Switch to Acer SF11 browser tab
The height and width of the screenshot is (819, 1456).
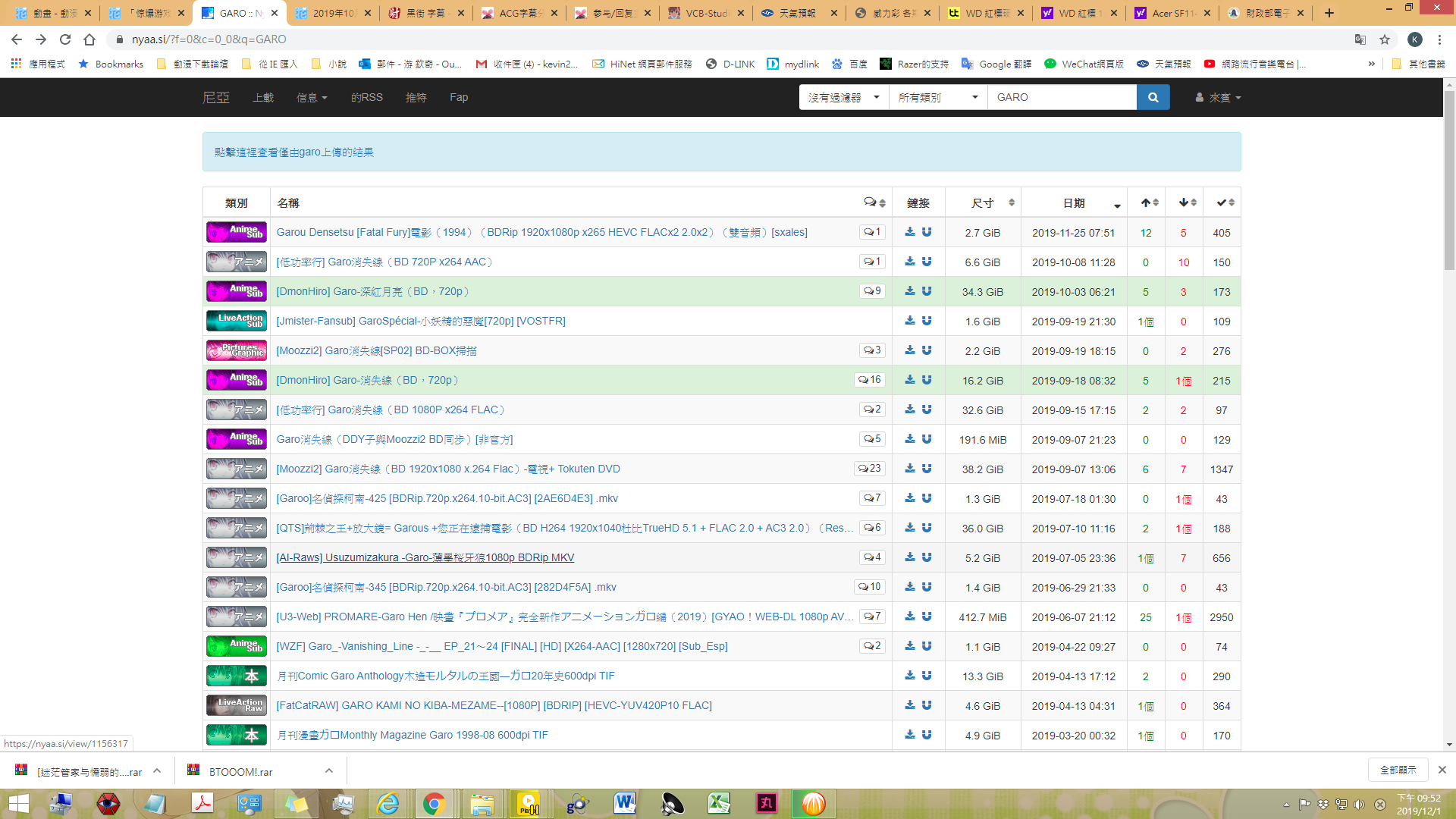coord(1172,13)
